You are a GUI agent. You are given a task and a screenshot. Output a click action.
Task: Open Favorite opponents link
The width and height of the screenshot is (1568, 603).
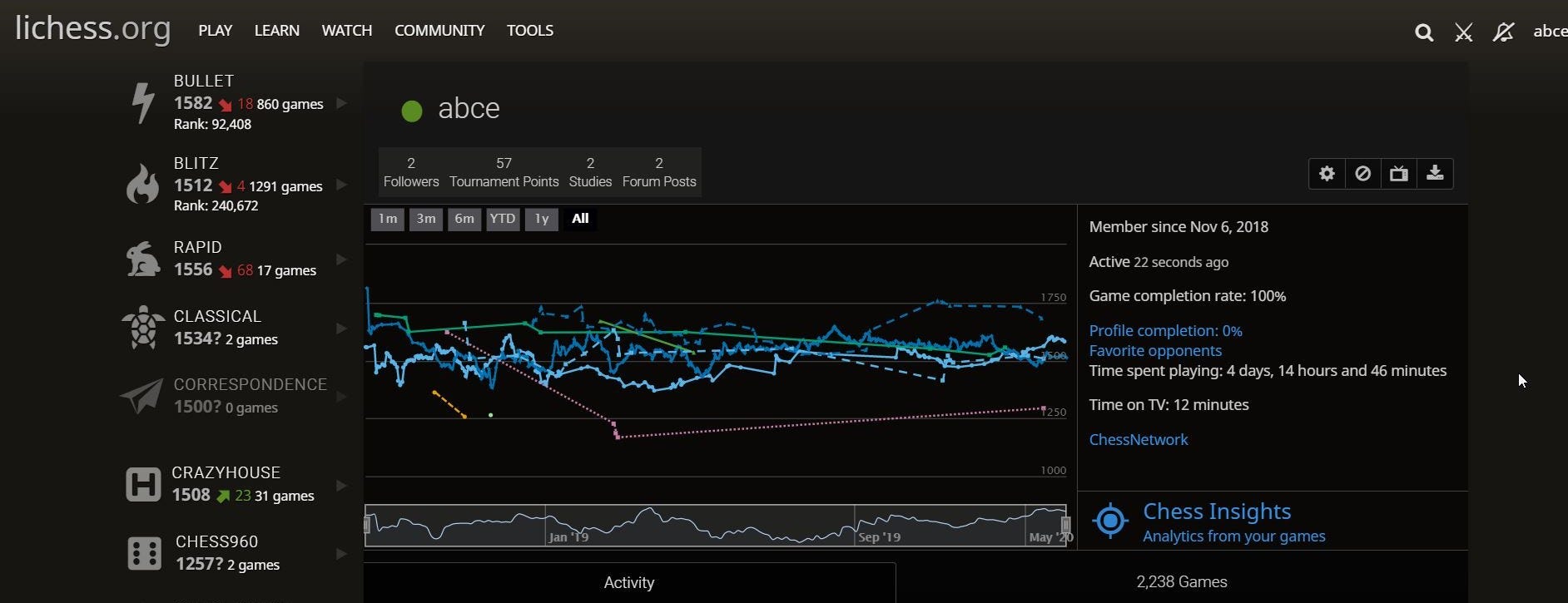[1155, 351]
